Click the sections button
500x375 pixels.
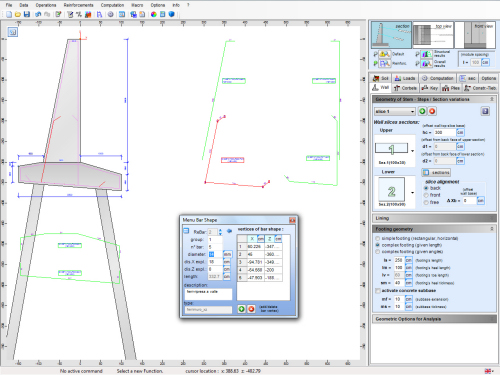click(436, 172)
